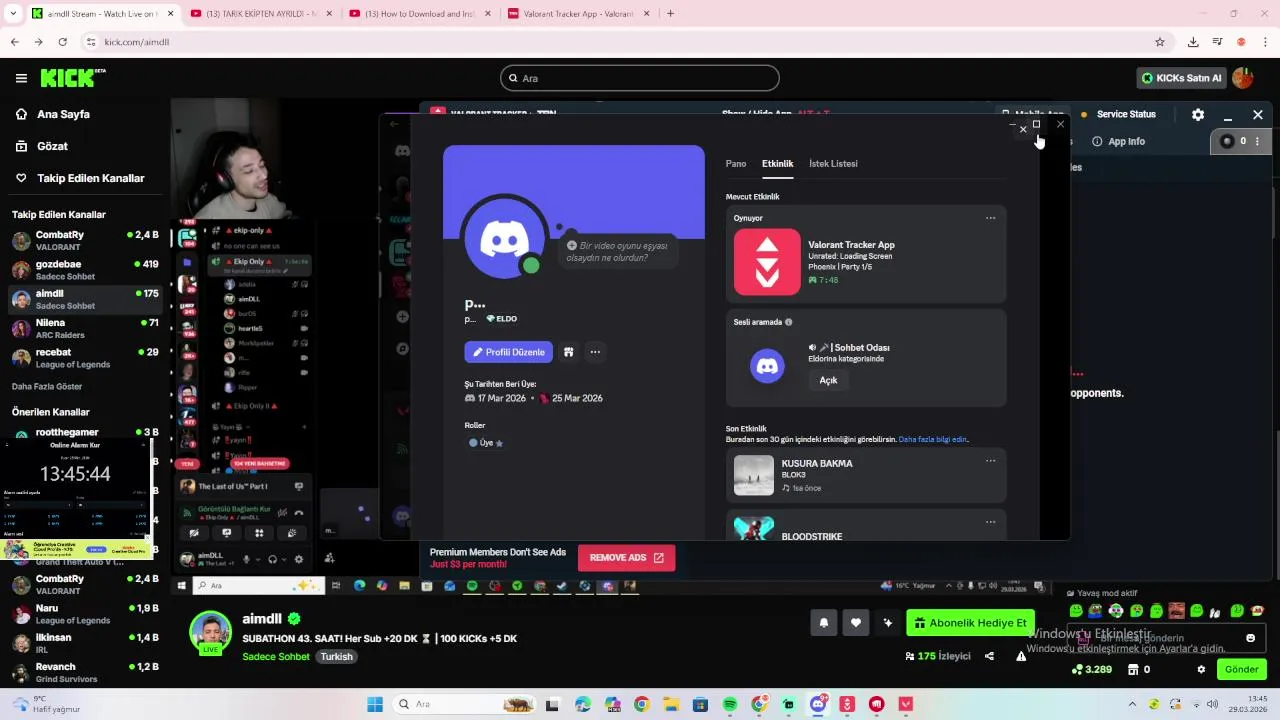Select the Etkinlik tab in profile

coord(777,163)
